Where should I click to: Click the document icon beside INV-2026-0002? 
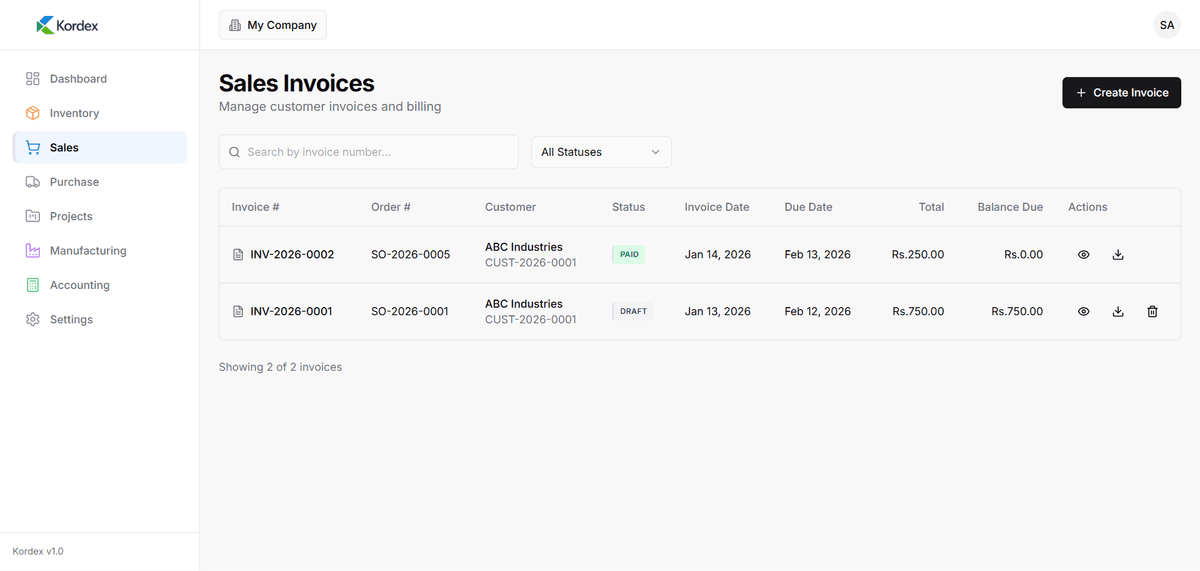click(x=238, y=255)
